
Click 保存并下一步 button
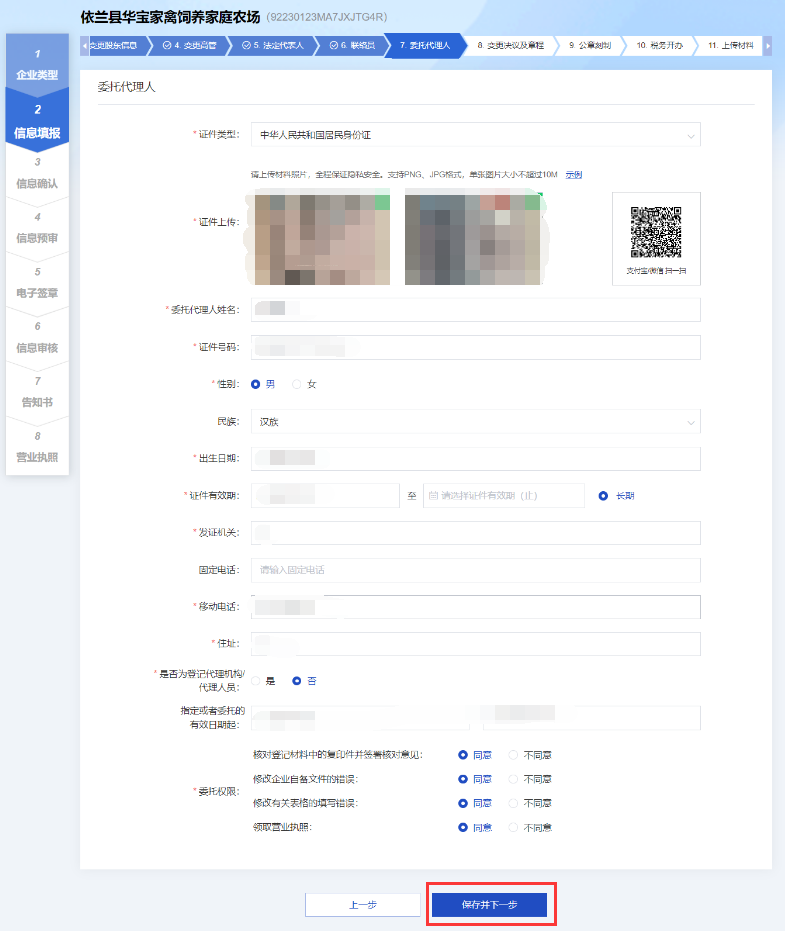coord(490,904)
